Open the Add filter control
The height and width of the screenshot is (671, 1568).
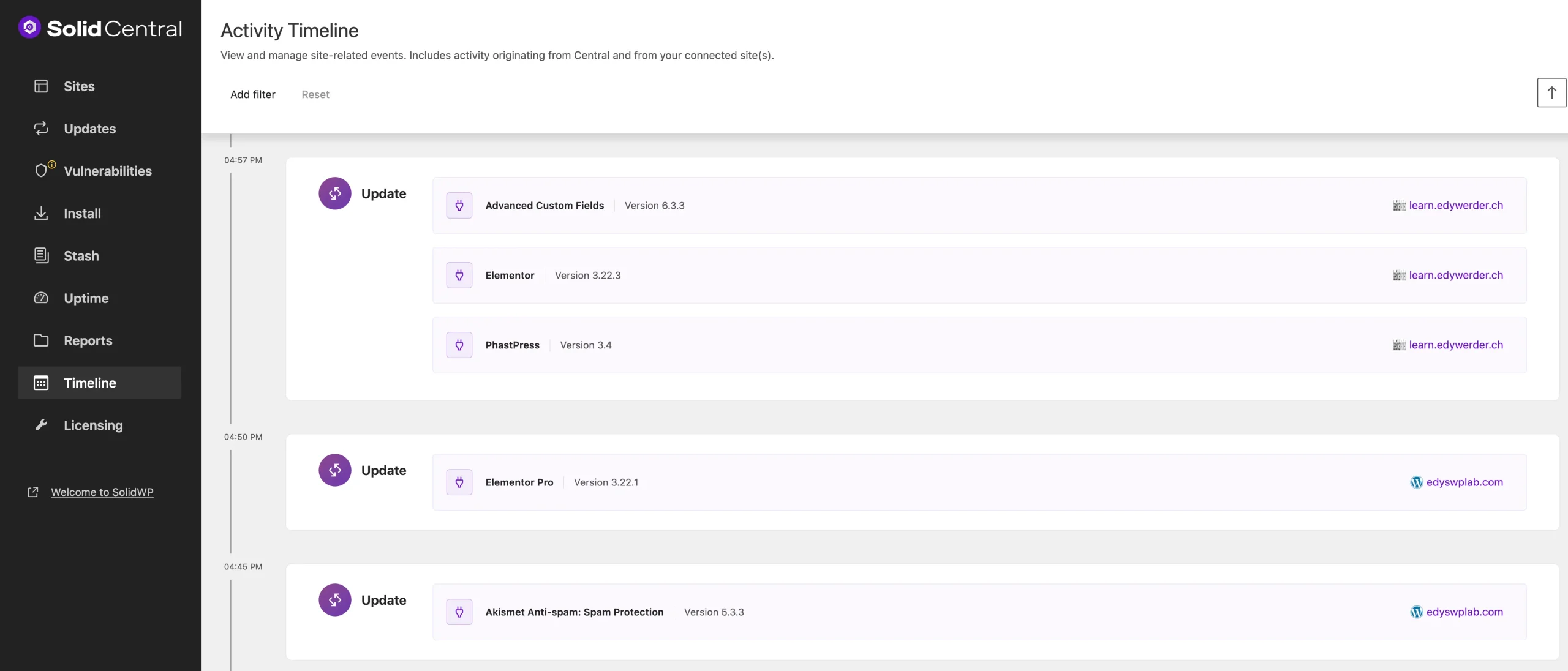[x=252, y=94]
